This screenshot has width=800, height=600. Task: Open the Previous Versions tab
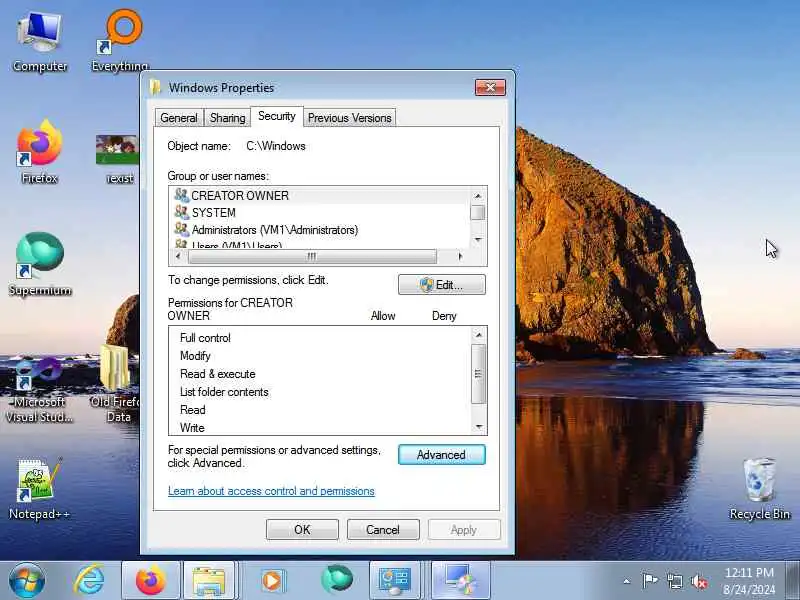pyautogui.click(x=349, y=118)
